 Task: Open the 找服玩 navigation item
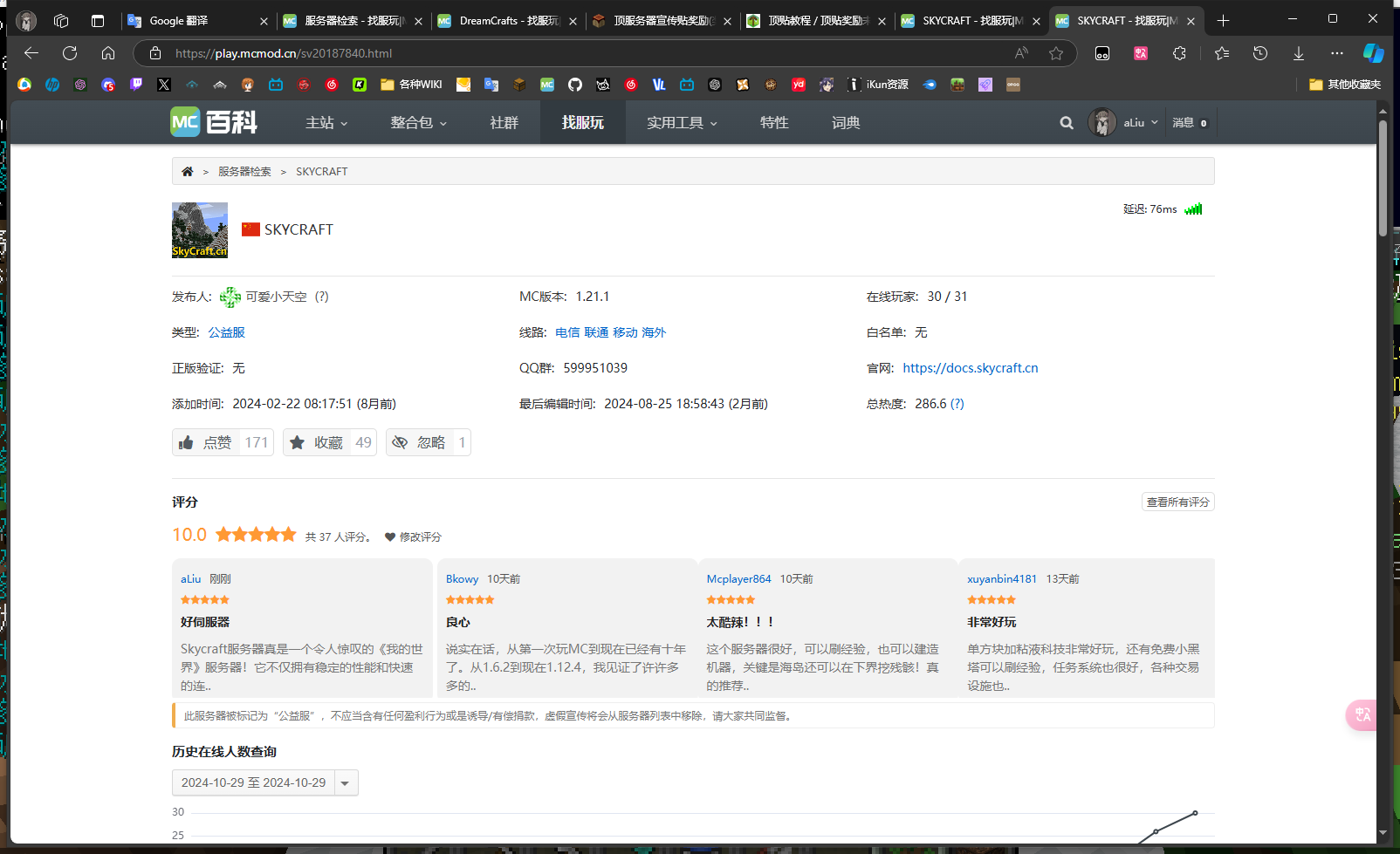583,123
